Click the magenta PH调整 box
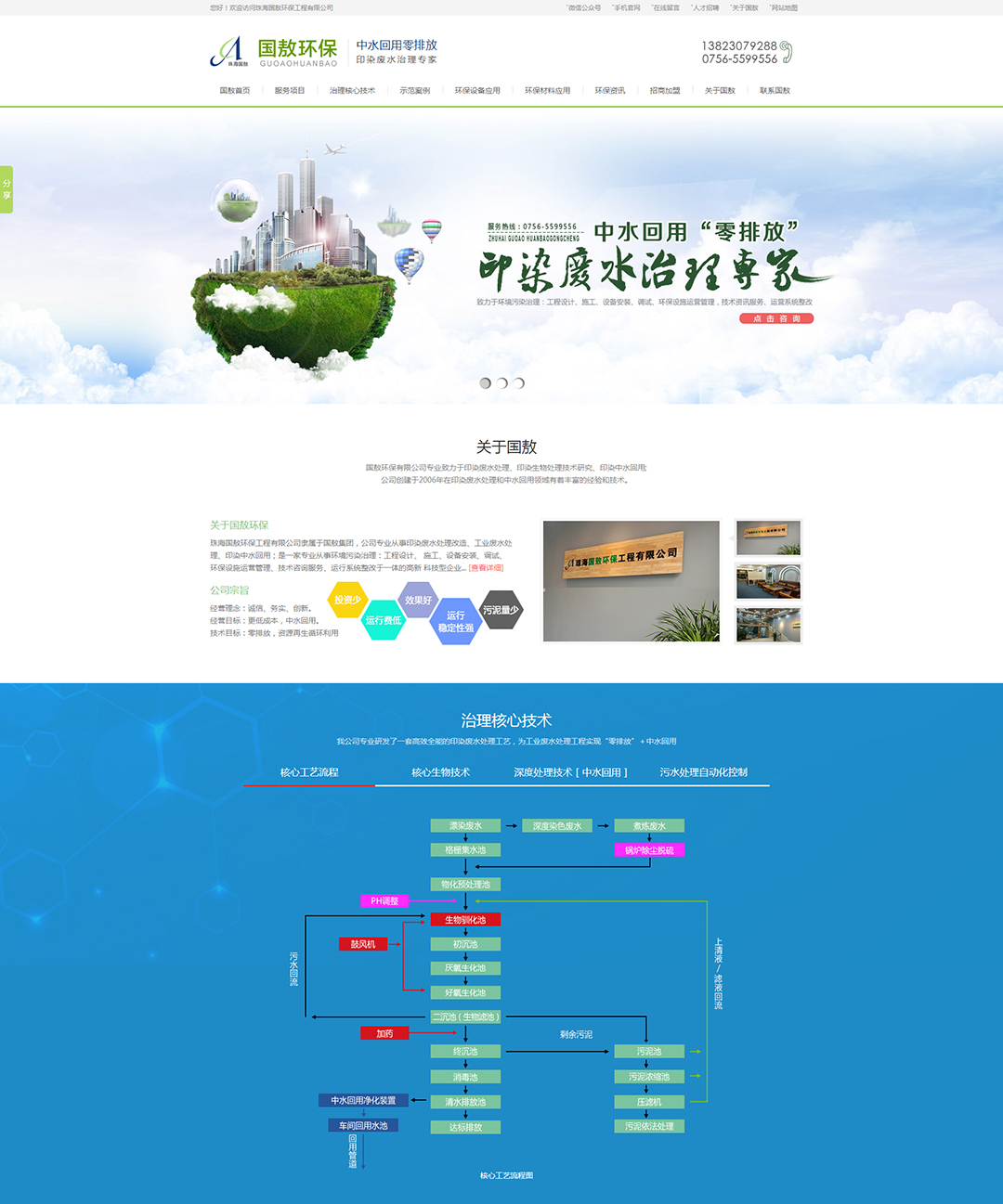Screen dimensions: 1003x1204 click(x=384, y=901)
